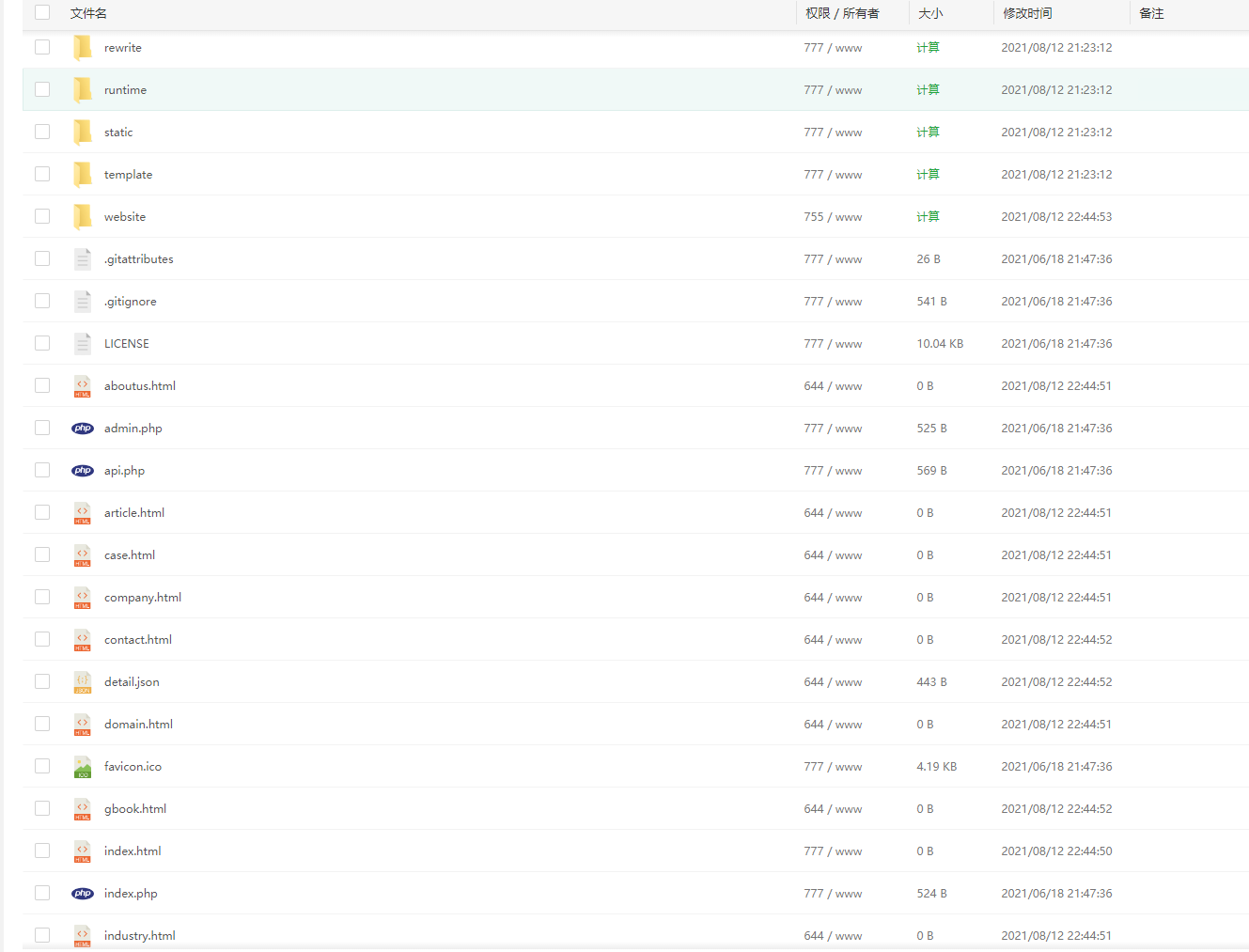Tick the LICENSE file checkbox

click(x=42, y=343)
